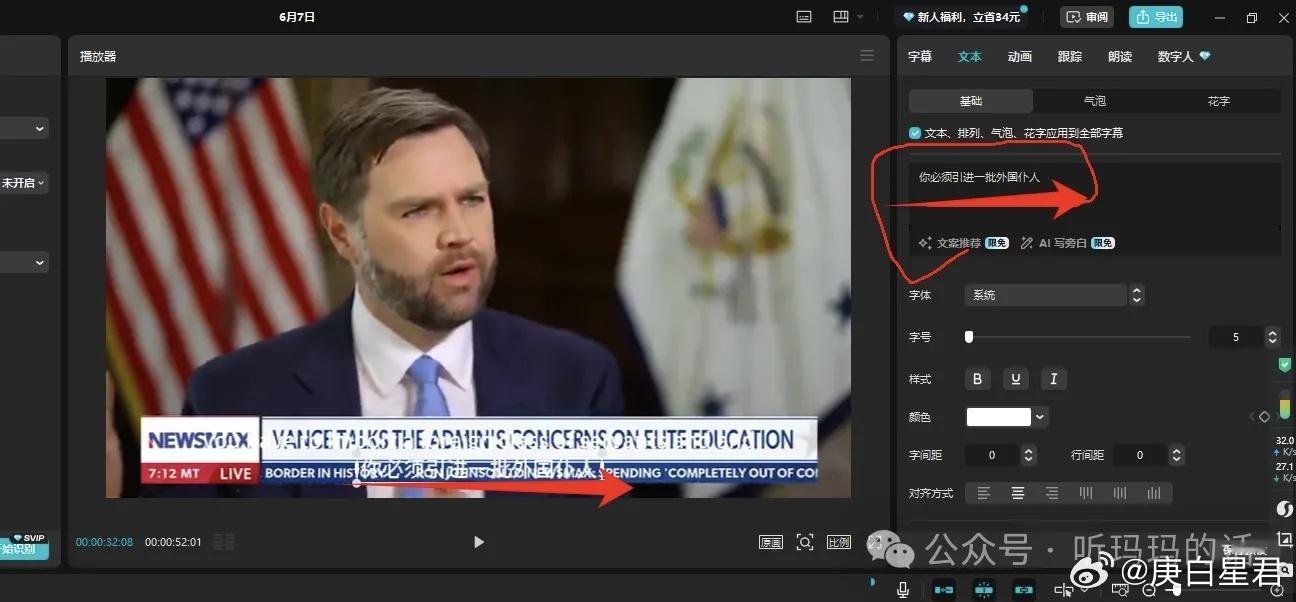The height and width of the screenshot is (602, 1296).
Task: Click the timeline microphone record icon
Action: [903, 590]
